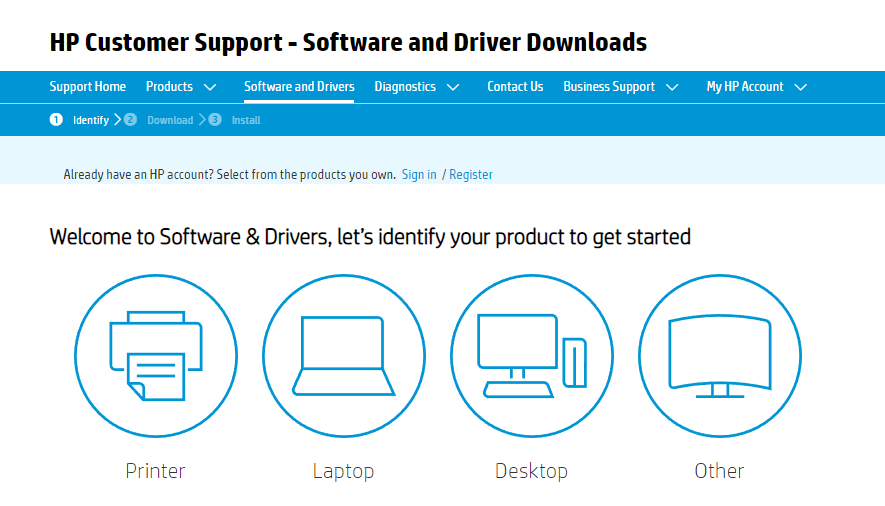Click the step 2 Download circle icon
Image resolution: width=885 pixels, height=506 pixels.
click(x=130, y=120)
